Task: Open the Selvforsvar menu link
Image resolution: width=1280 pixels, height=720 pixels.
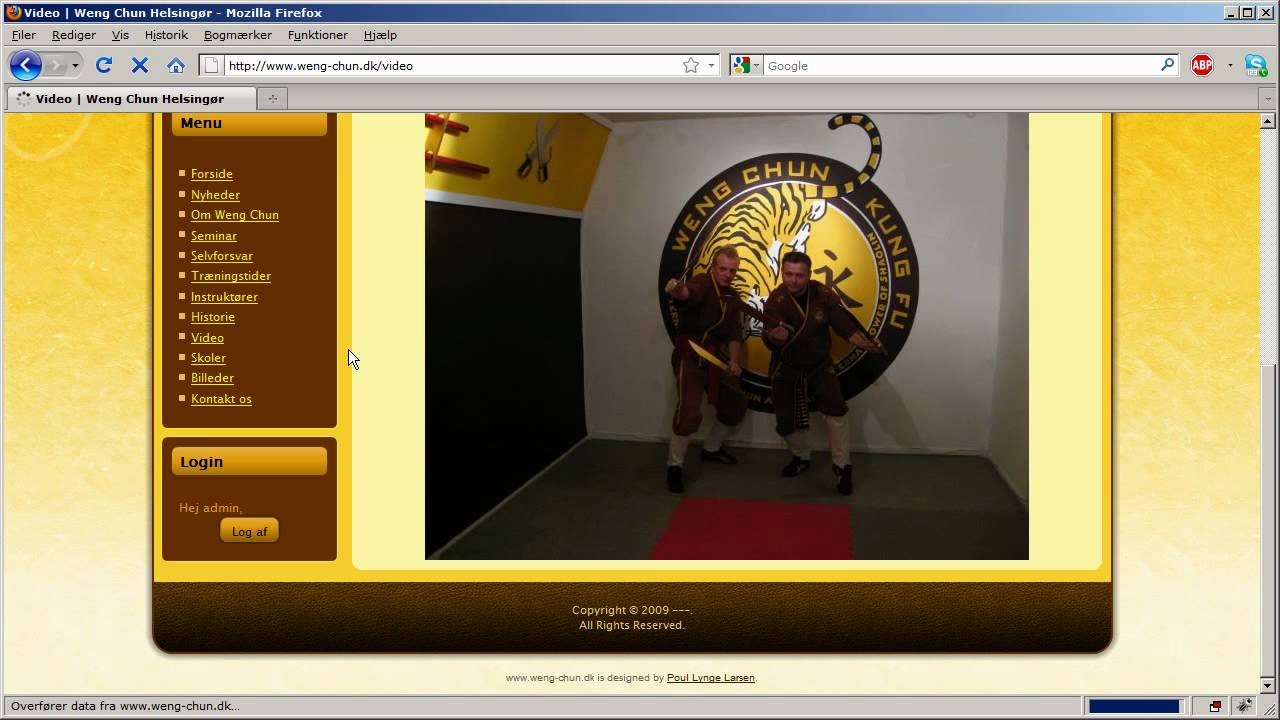Action: pos(222,256)
